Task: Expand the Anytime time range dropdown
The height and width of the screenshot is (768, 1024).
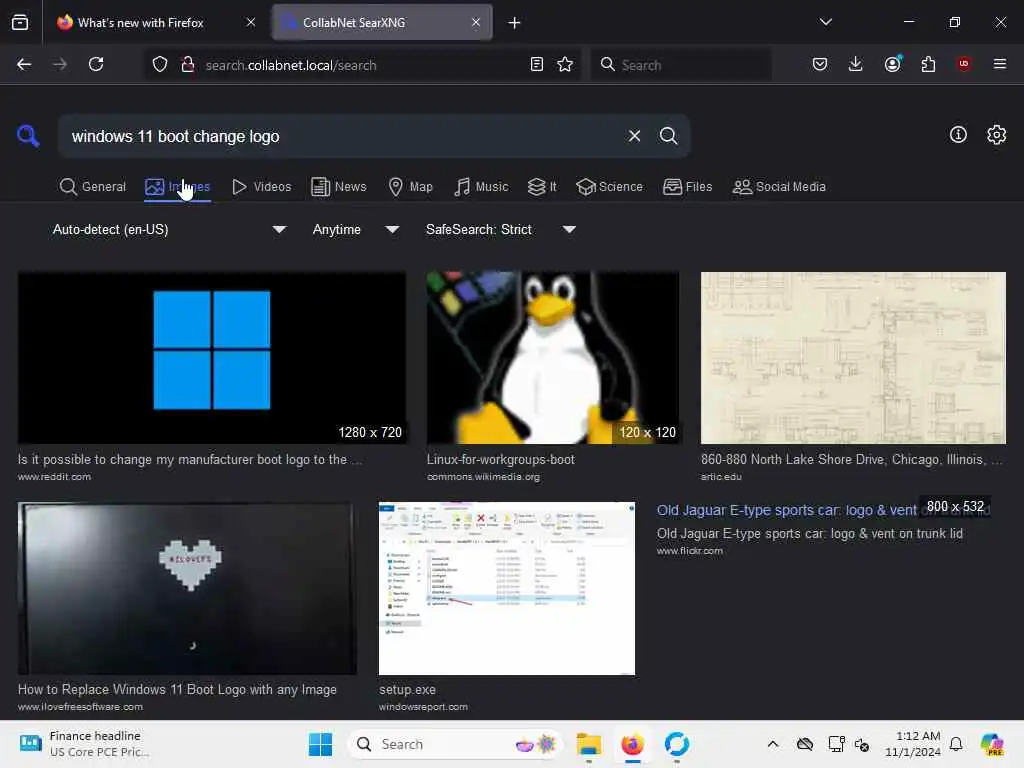Action: point(355,229)
